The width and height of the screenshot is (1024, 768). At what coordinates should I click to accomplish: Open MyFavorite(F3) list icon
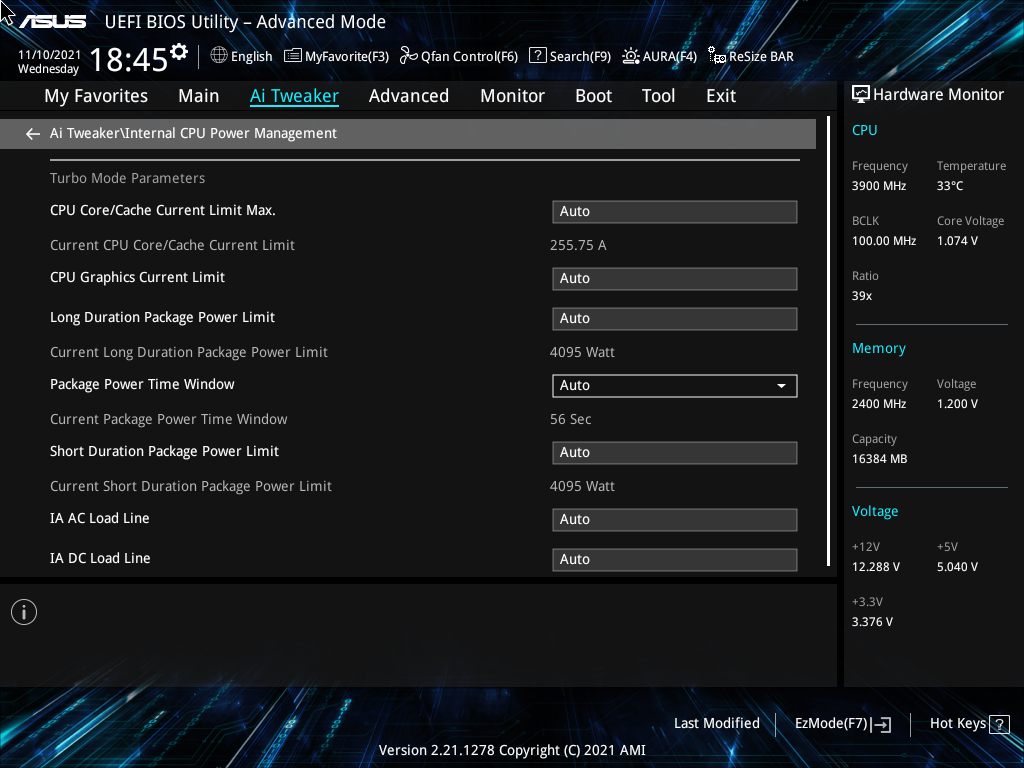[x=293, y=56]
